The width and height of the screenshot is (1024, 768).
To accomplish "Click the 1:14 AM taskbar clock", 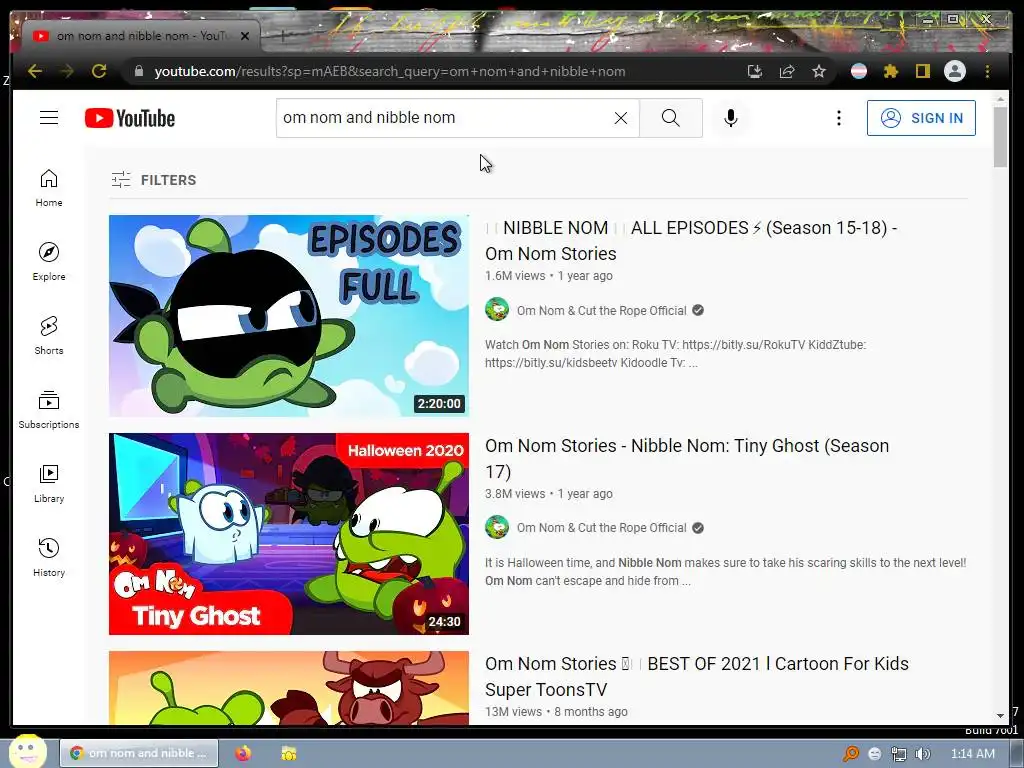I will point(972,754).
